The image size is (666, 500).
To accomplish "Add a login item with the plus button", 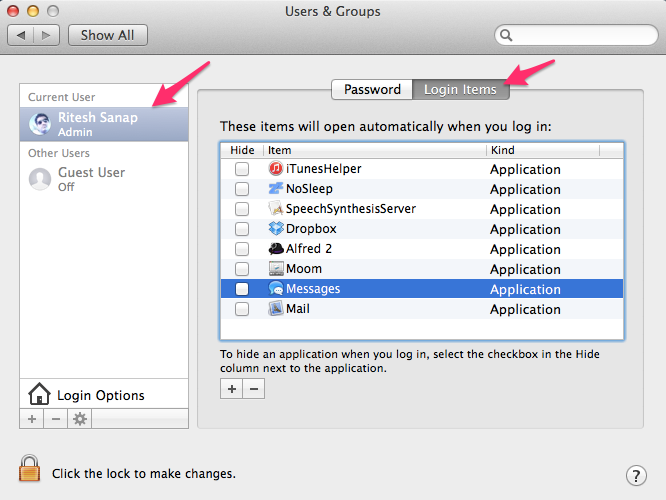I will pyautogui.click(x=231, y=389).
